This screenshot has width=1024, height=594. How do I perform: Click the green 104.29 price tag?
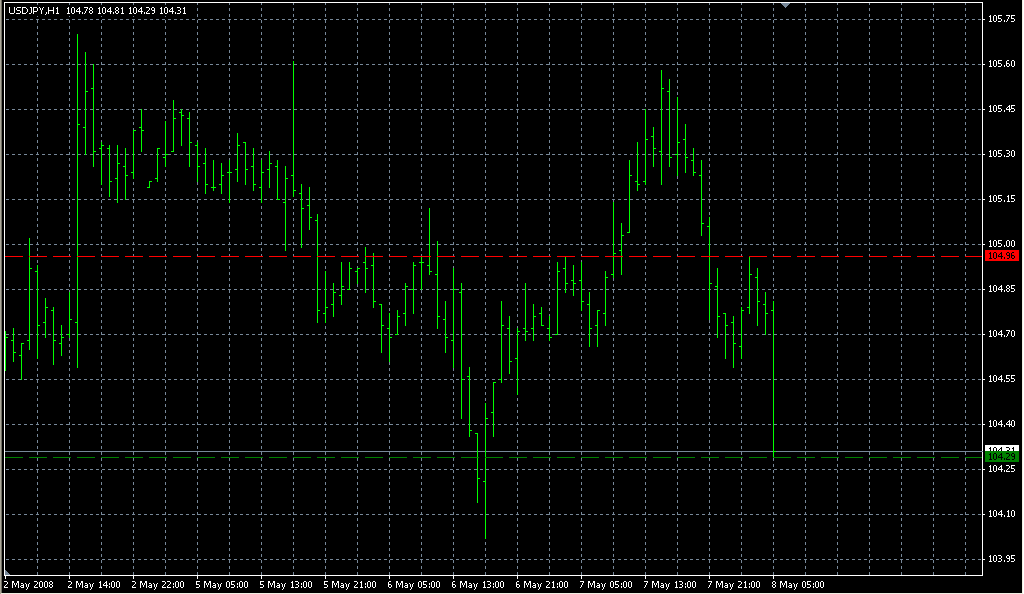(1001, 457)
